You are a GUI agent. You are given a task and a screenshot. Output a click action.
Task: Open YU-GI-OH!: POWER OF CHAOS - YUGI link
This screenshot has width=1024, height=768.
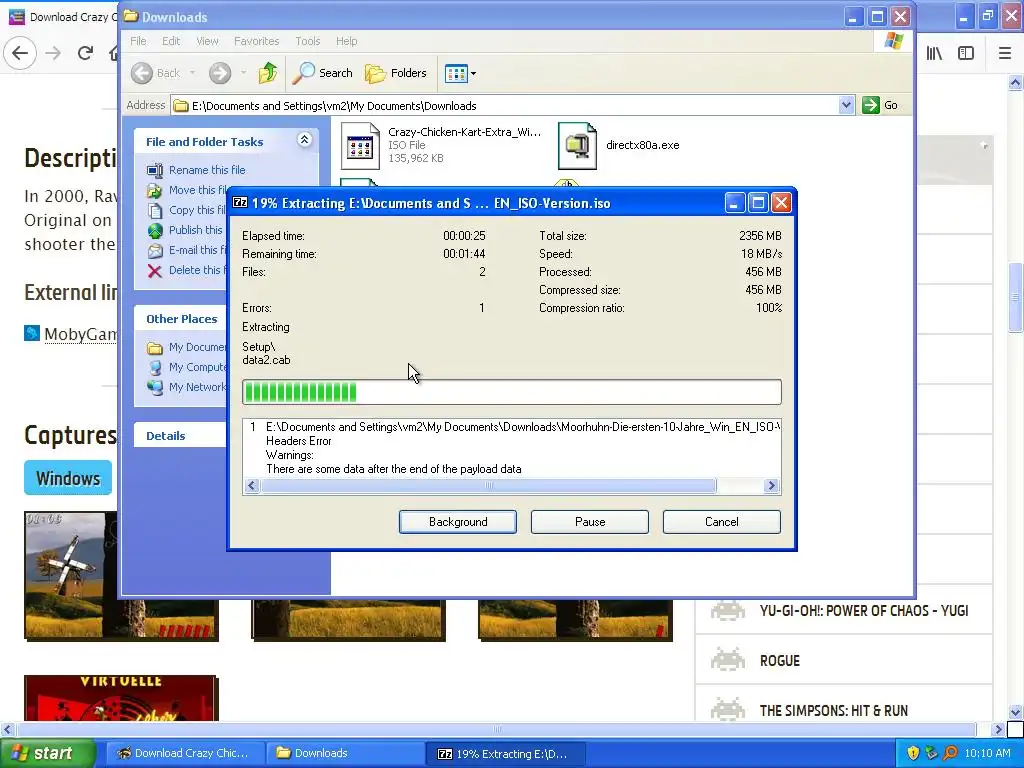(x=864, y=611)
